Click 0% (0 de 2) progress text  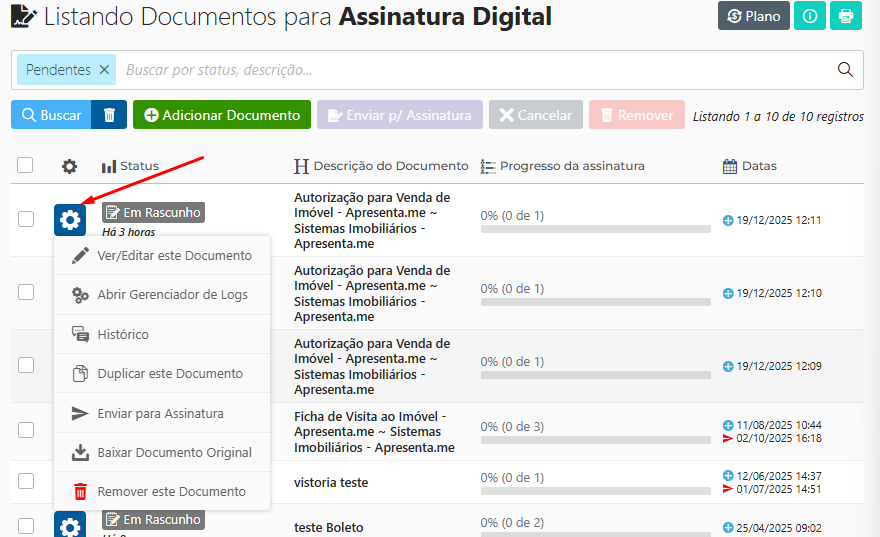point(512,522)
